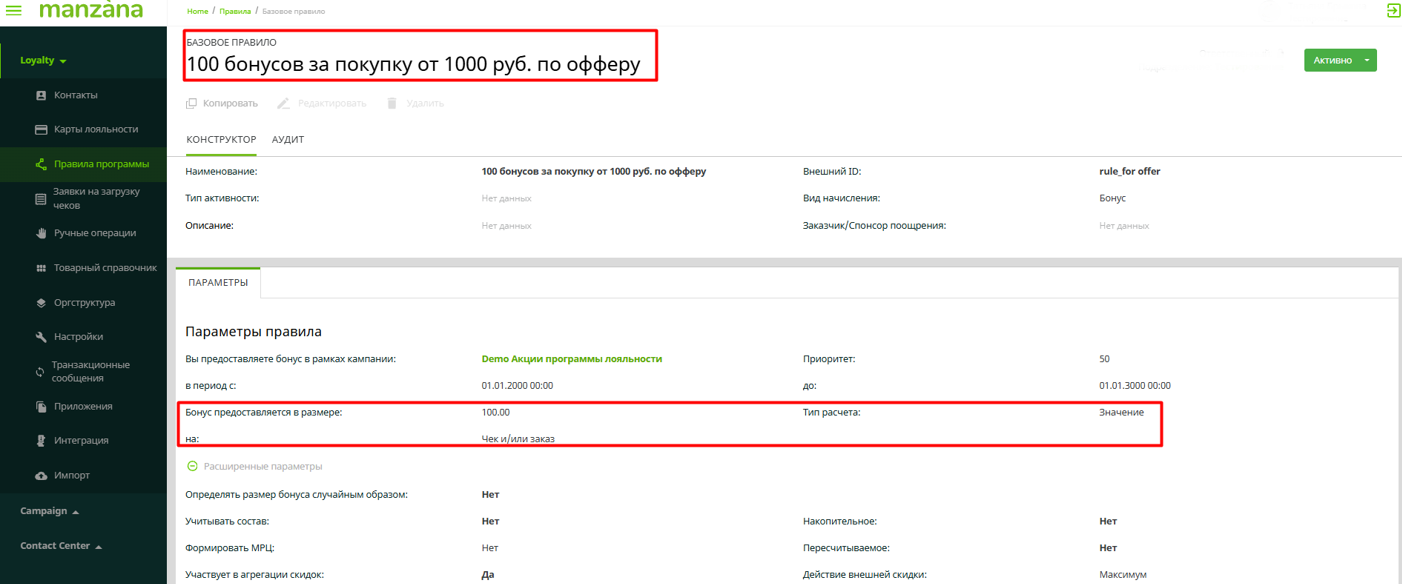
Task: Open the hamburger menu icon
Action: pyautogui.click(x=14, y=11)
